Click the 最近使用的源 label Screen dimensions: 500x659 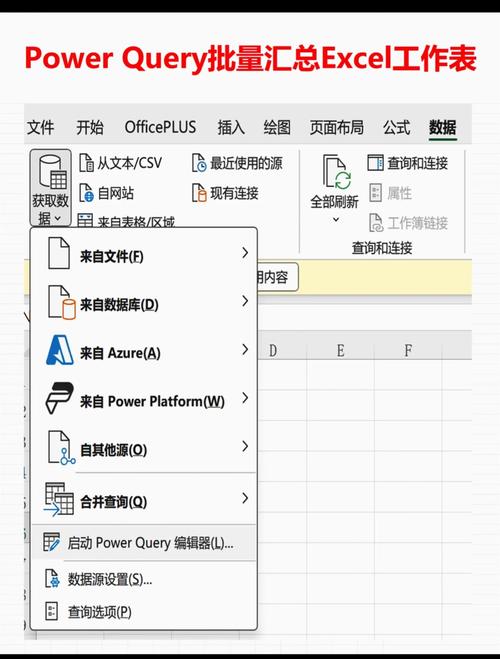tap(246, 163)
